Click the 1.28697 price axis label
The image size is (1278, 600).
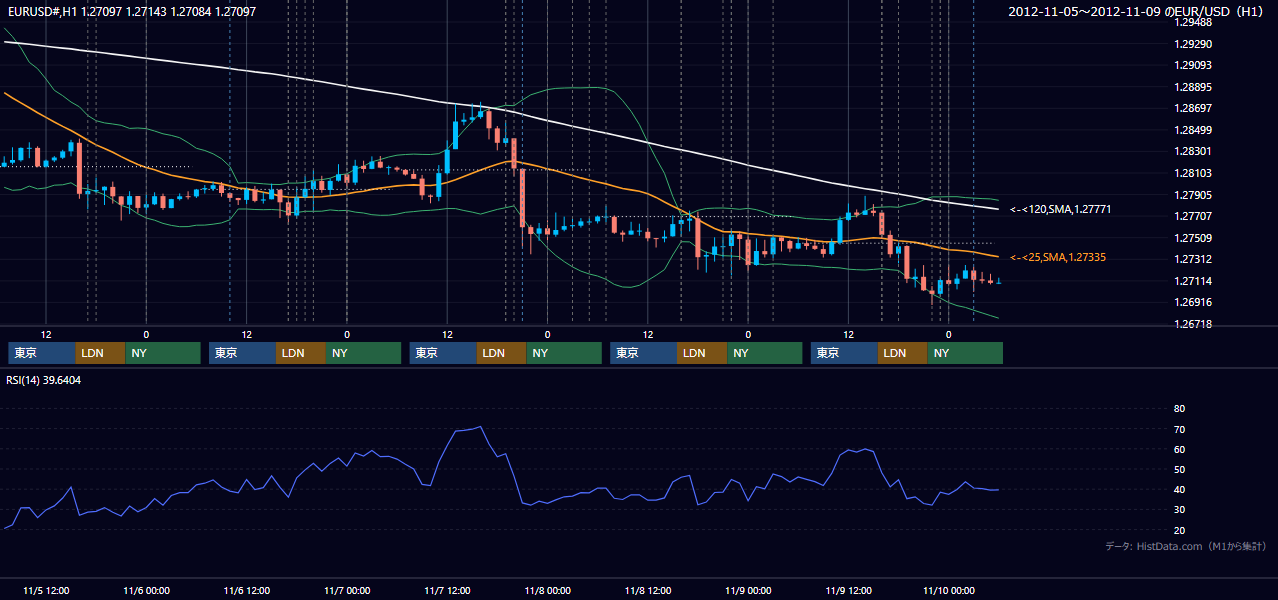(x=1192, y=108)
